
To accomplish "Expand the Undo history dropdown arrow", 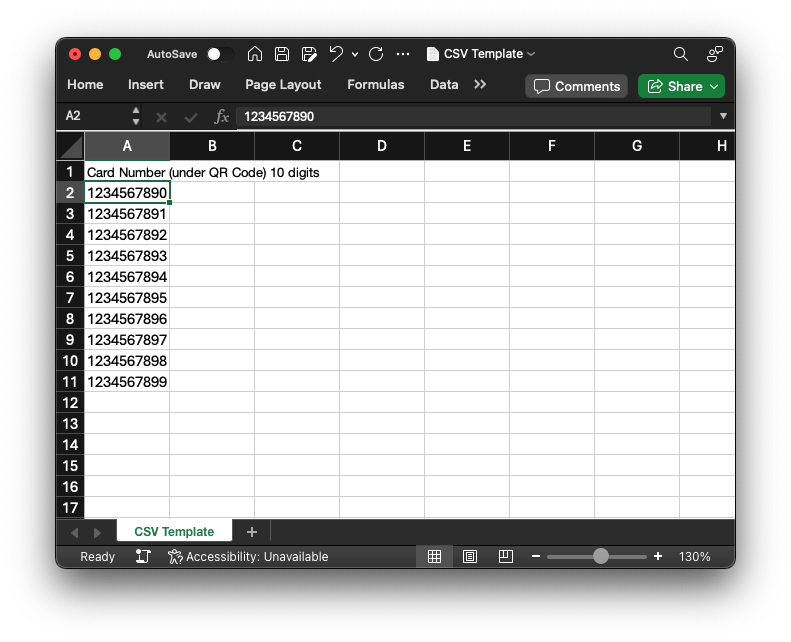I will pyautogui.click(x=355, y=54).
